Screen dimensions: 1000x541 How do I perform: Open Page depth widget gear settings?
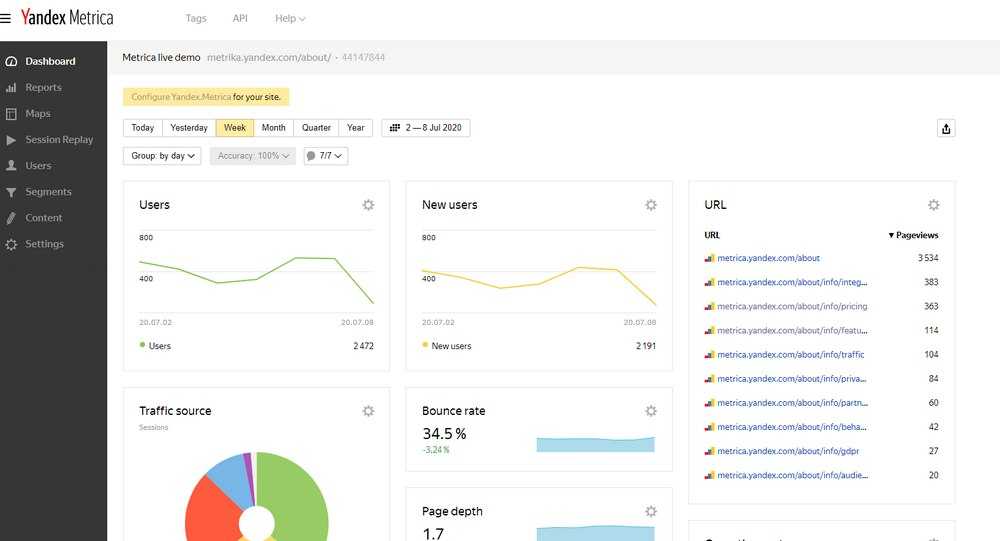click(651, 511)
